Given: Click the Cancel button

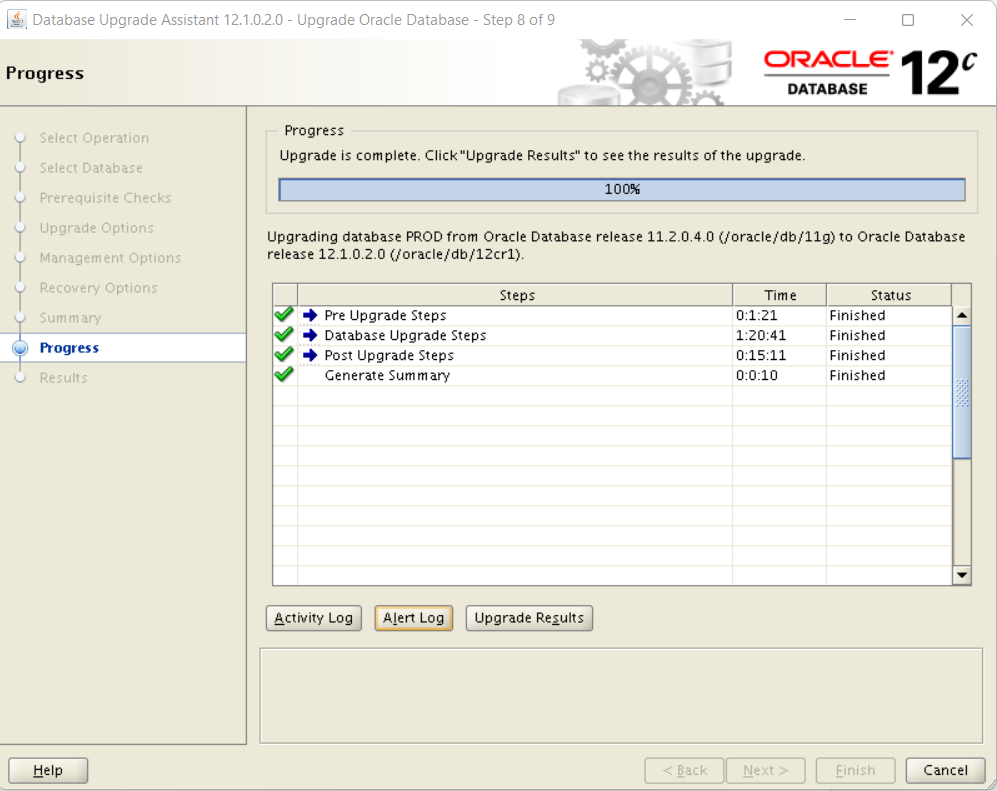Looking at the screenshot, I should point(945,770).
